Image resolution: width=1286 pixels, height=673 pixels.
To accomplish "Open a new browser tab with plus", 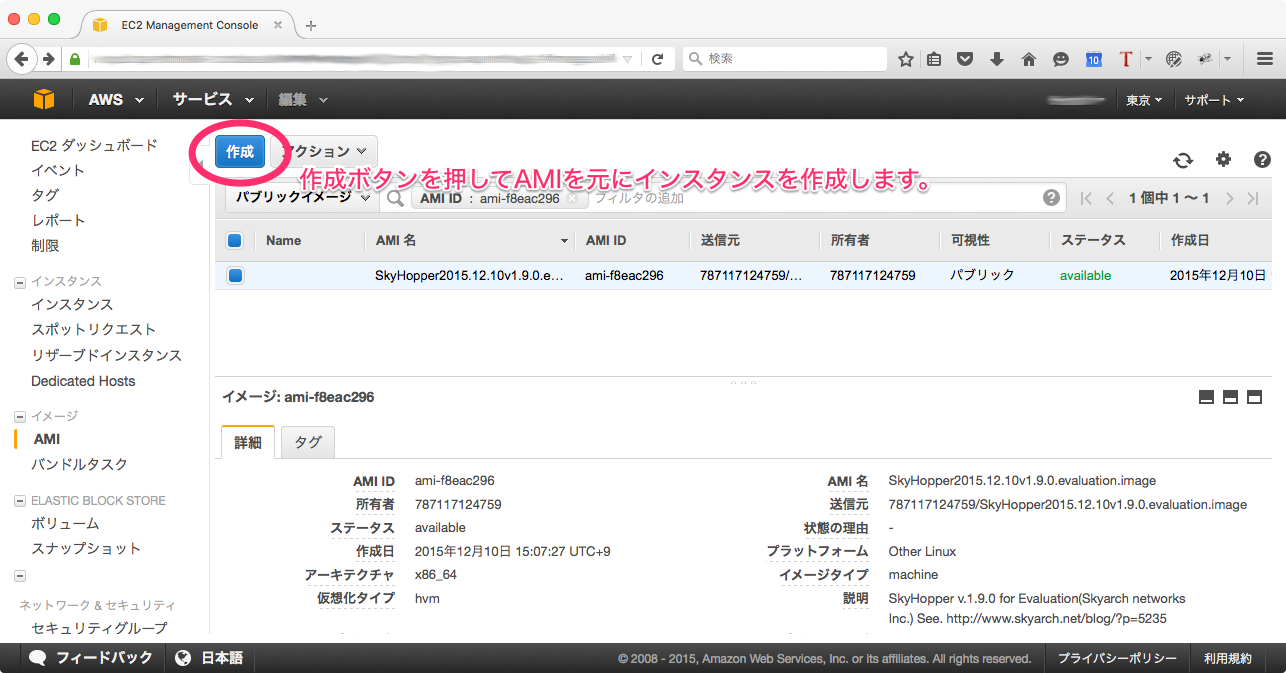I will pos(311,25).
